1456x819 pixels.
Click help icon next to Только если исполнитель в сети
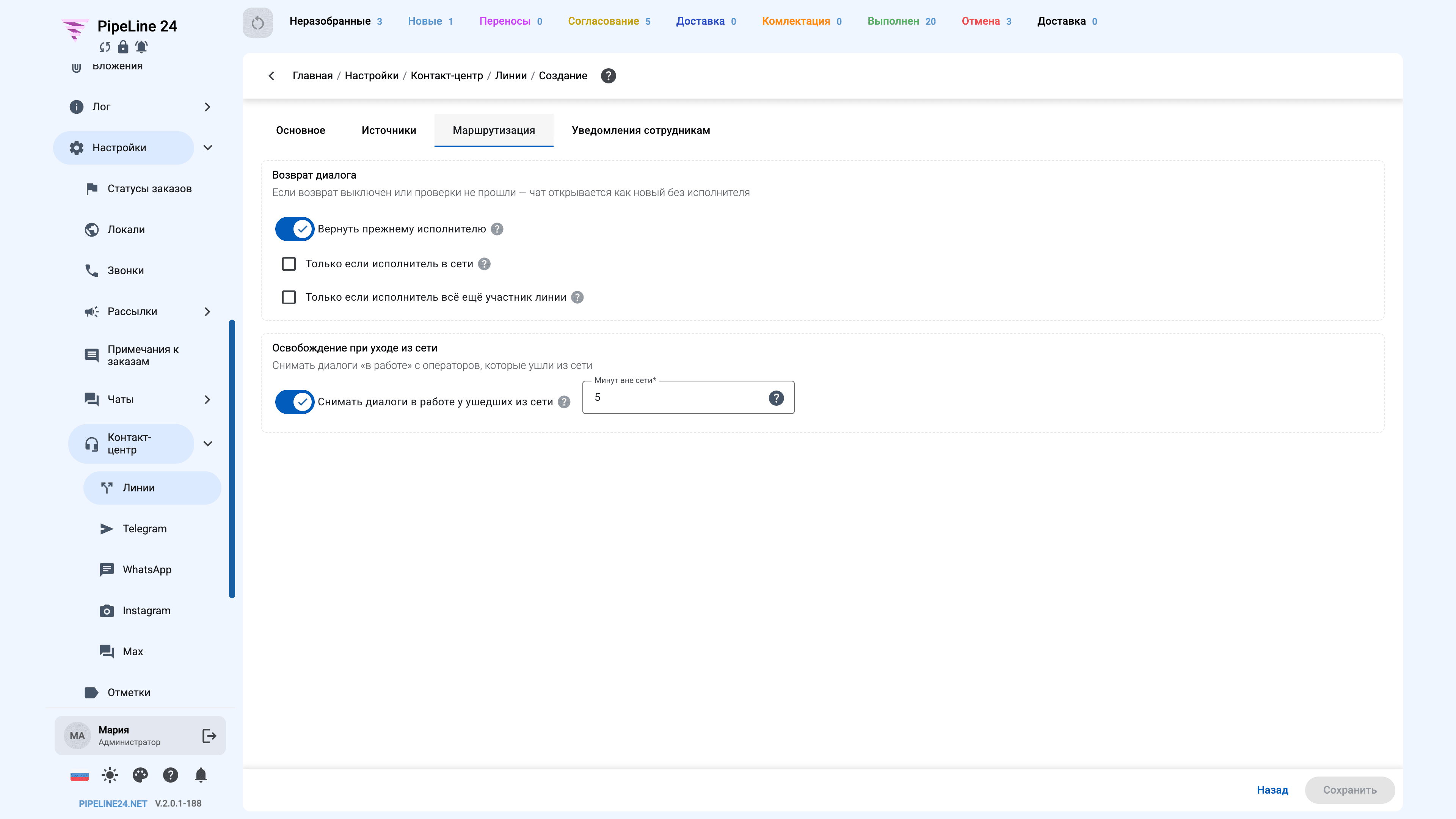pos(485,264)
